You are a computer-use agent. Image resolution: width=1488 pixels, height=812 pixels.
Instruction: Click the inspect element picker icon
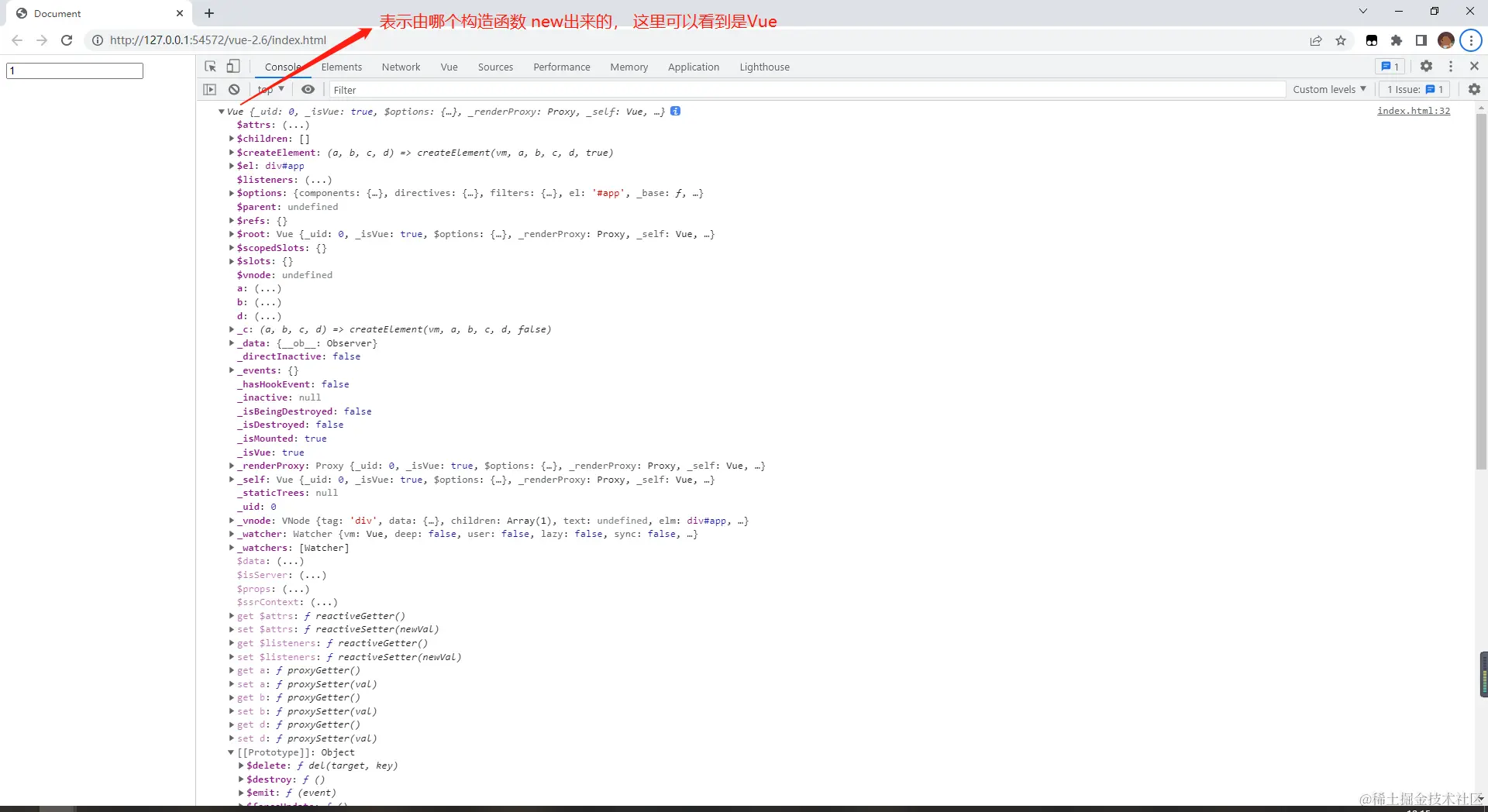coord(210,67)
